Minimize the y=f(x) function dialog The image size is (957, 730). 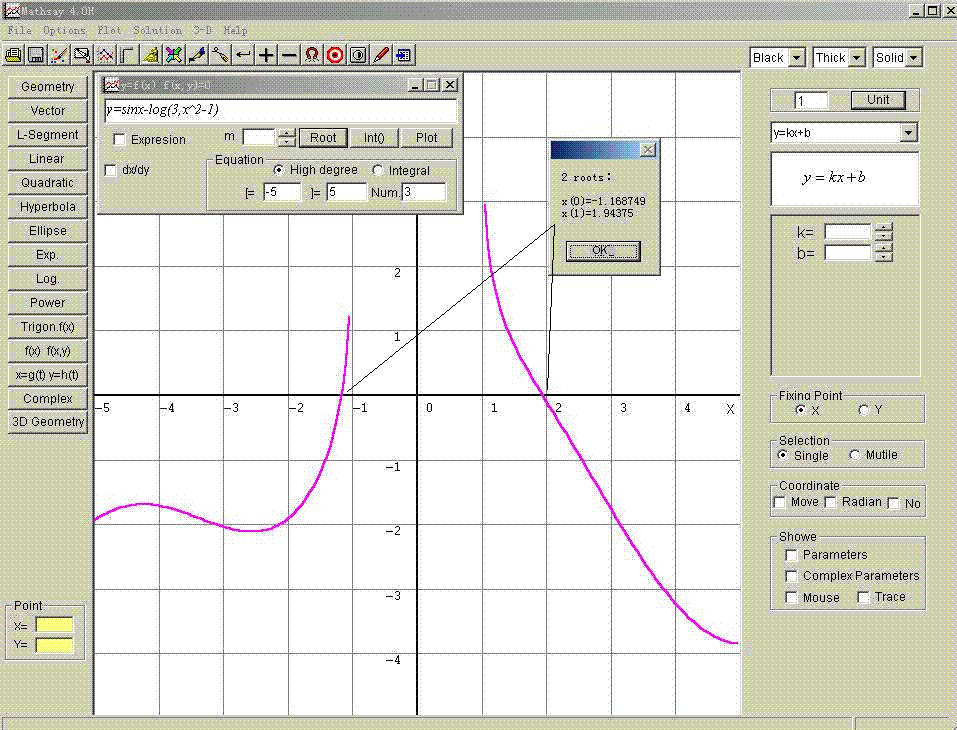(x=415, y=85)
